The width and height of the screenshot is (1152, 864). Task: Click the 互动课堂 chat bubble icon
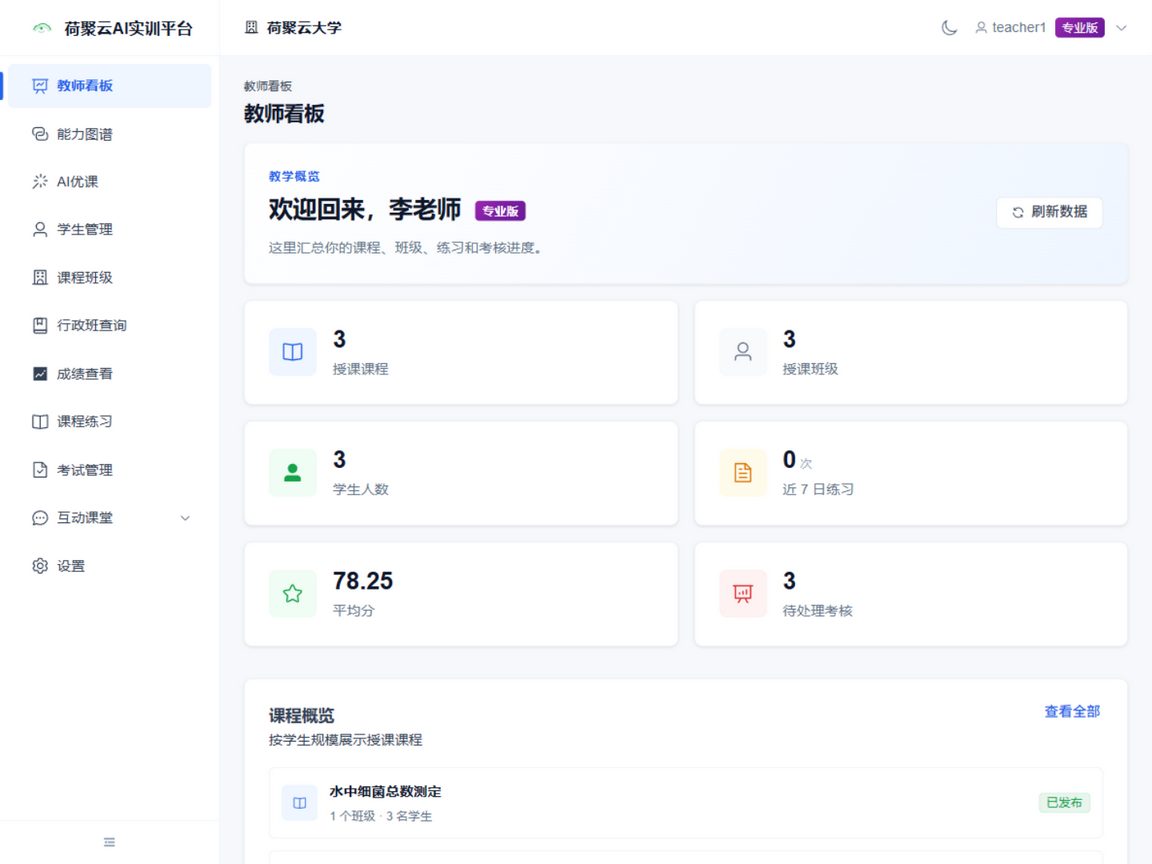(40, 518)
